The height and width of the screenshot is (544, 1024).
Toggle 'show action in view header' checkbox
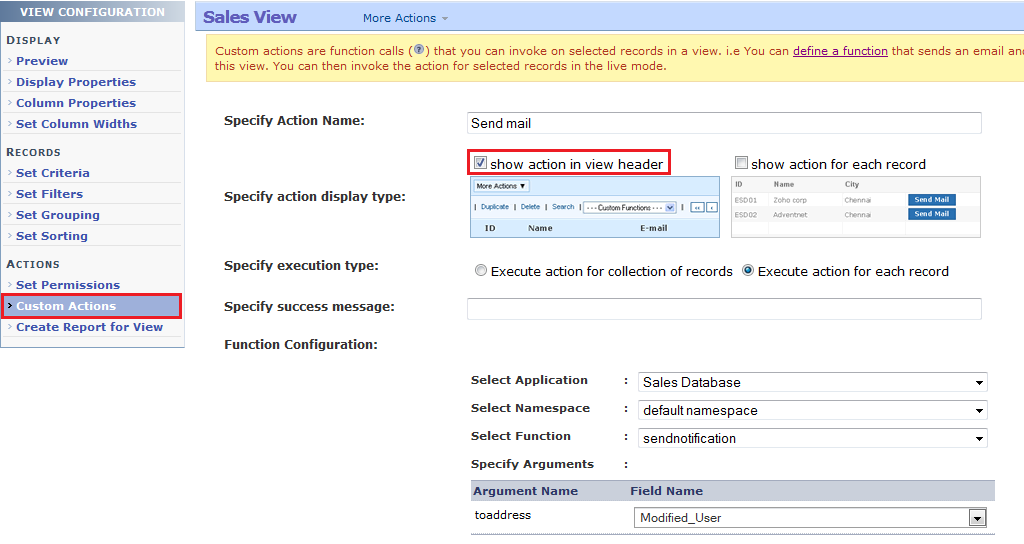tap(480, 163)
